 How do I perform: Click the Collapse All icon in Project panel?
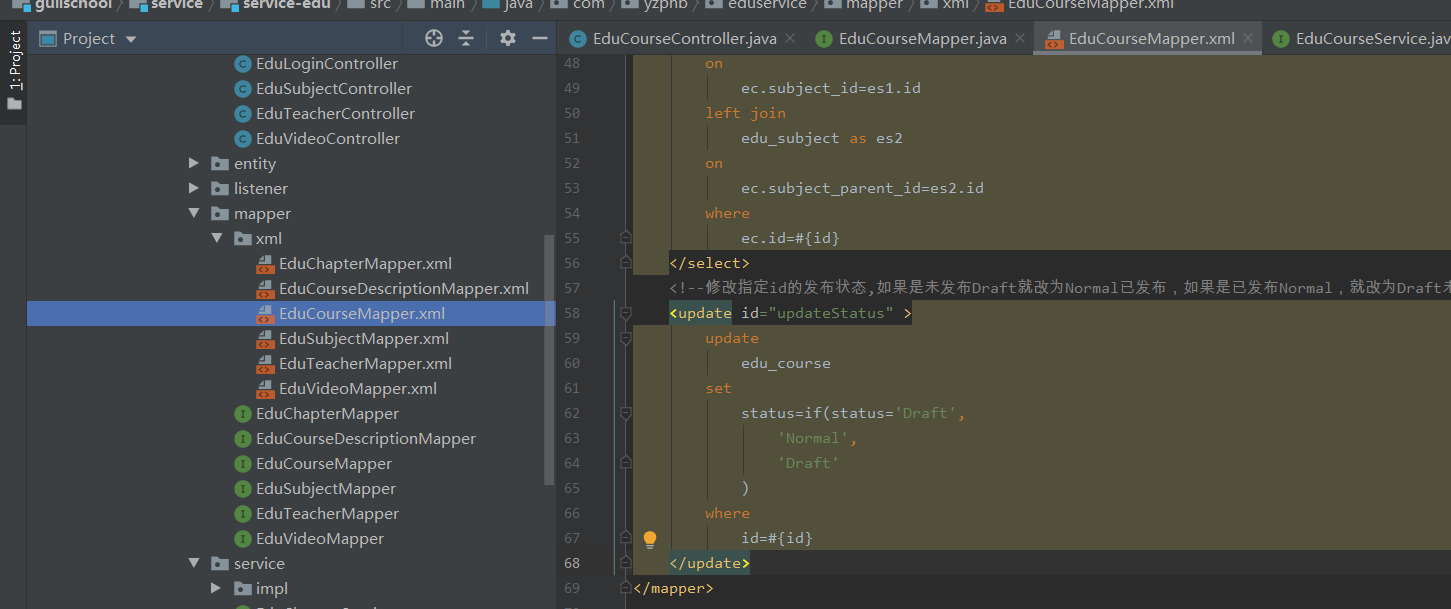pyautogui.click(x=466, y=38)
